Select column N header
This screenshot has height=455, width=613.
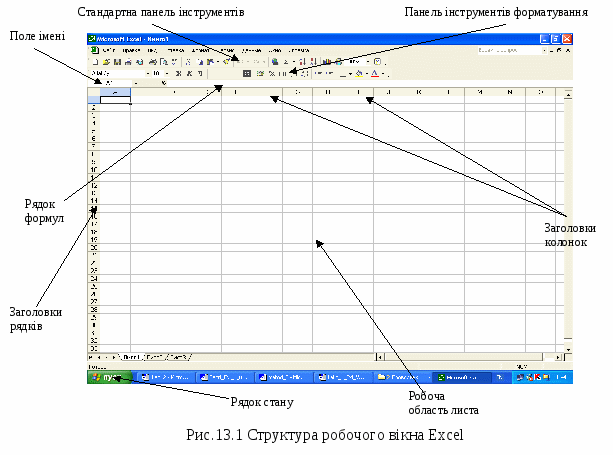coord(510,92)
